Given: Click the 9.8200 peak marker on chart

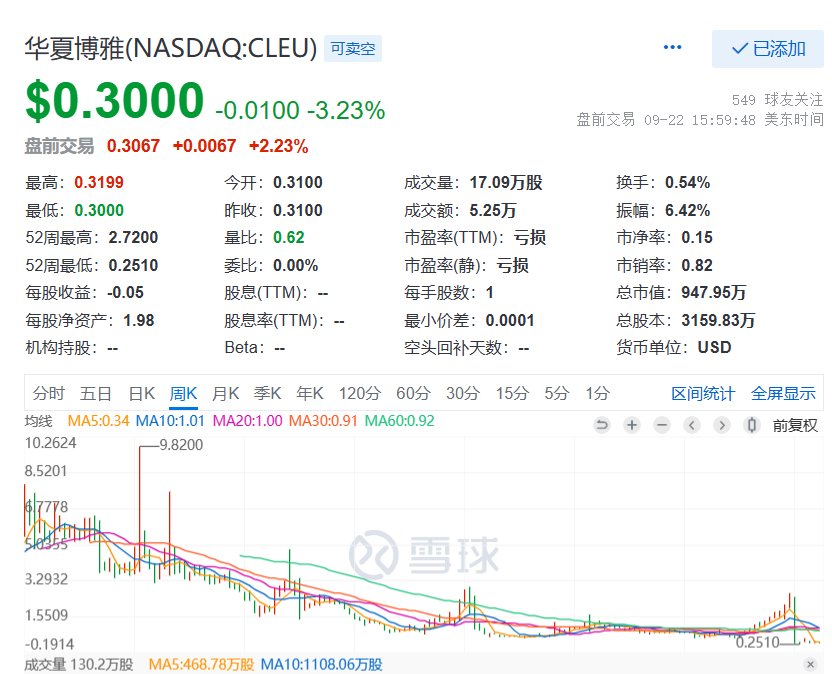Looking at the screenshot, I should [180, 445].
